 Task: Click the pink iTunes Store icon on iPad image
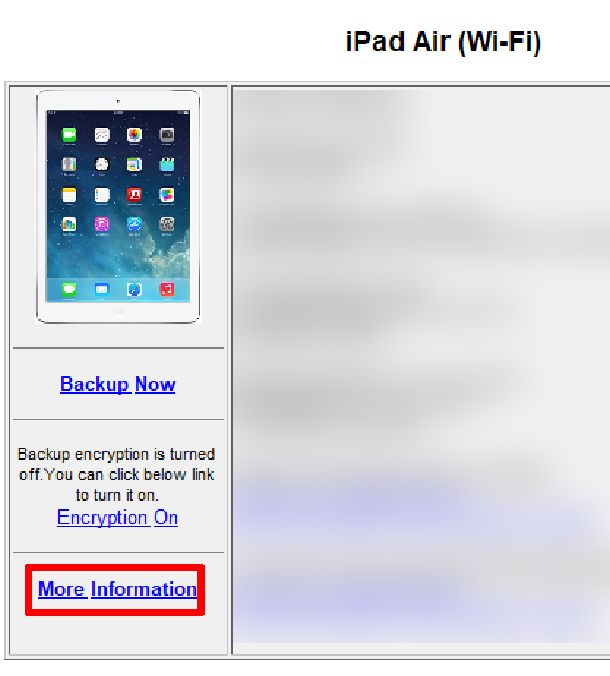pyautogui.click(x=102, y=224)
